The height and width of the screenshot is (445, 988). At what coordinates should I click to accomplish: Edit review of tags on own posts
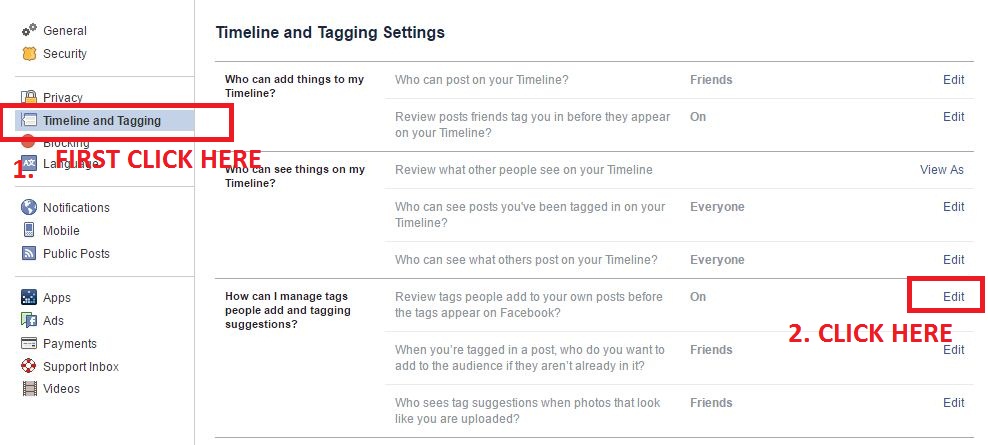click(x=953, y=297)
